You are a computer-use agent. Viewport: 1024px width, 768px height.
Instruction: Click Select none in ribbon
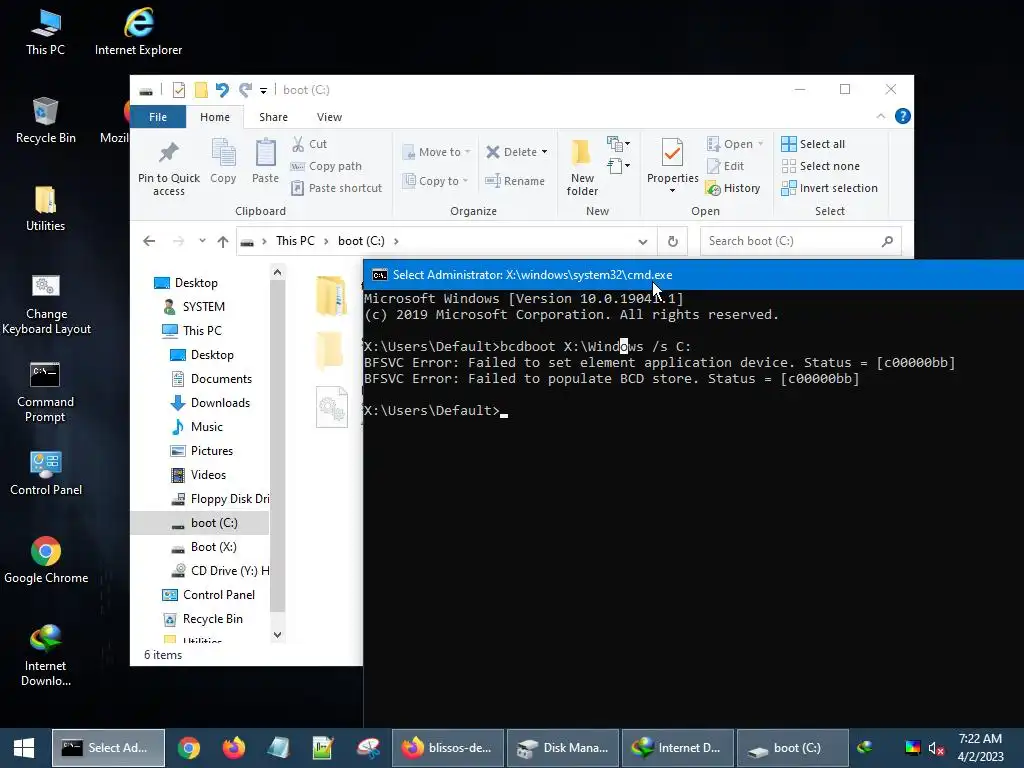pos(821,166)
